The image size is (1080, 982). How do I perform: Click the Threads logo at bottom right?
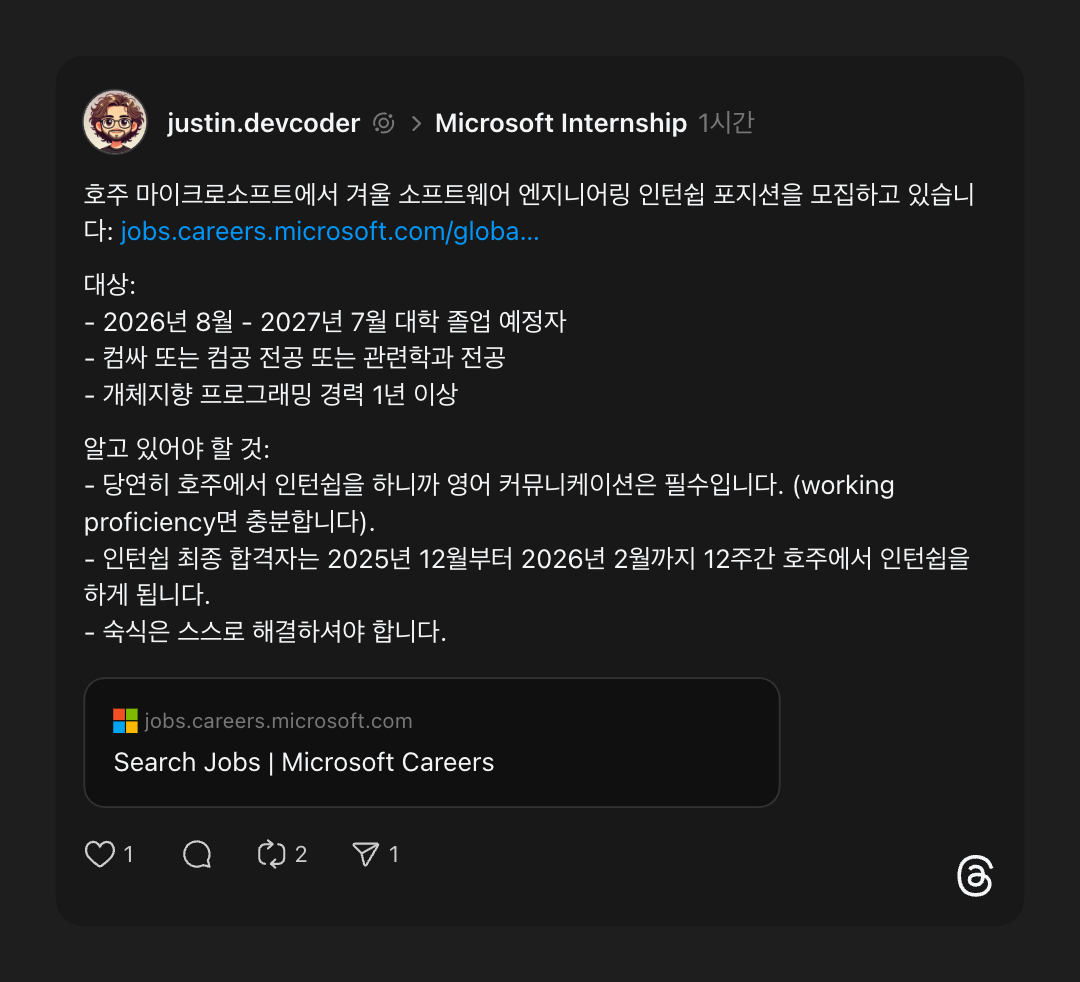[975, 876]
